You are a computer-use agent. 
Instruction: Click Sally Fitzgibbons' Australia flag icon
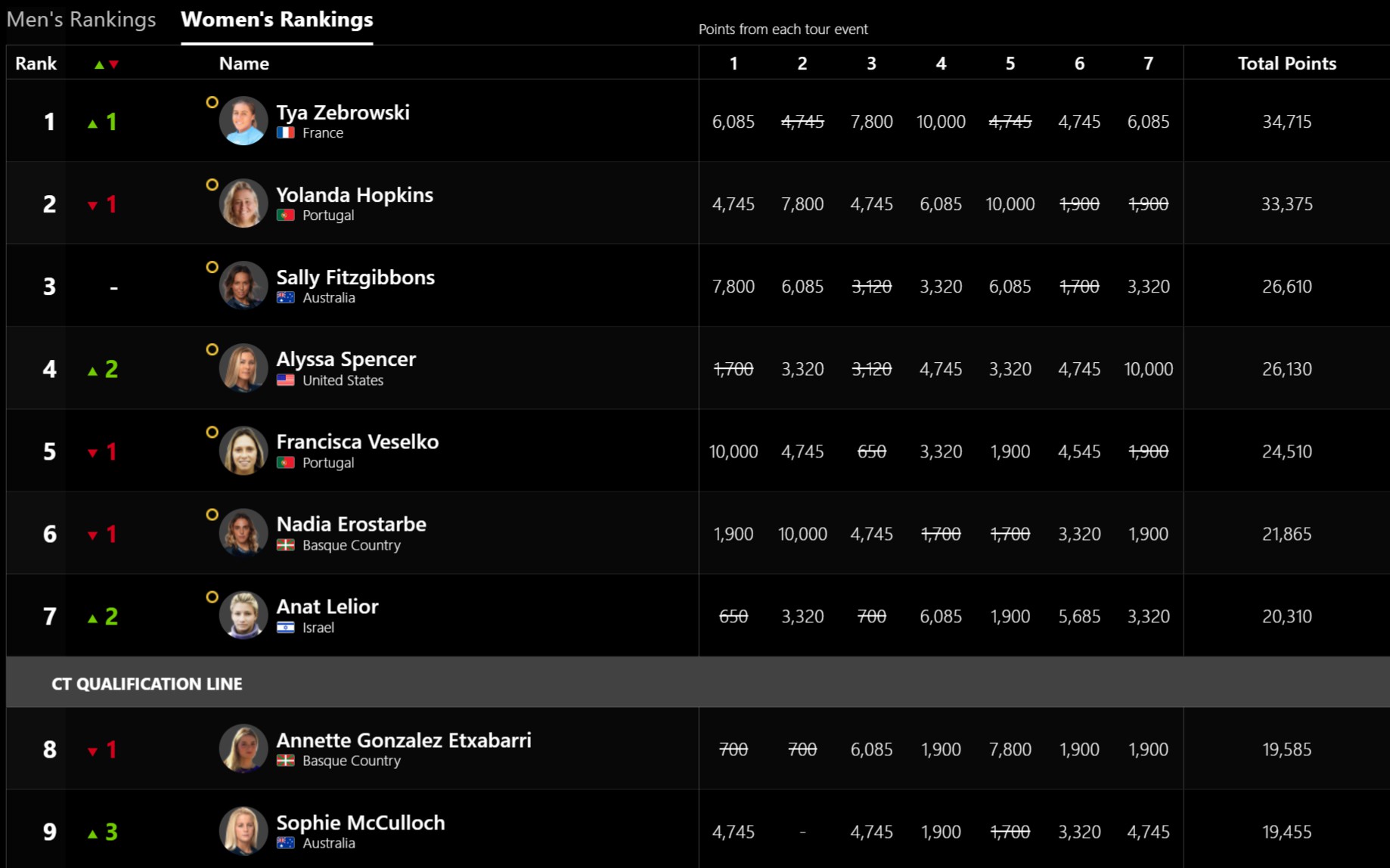tap(285, 298)
